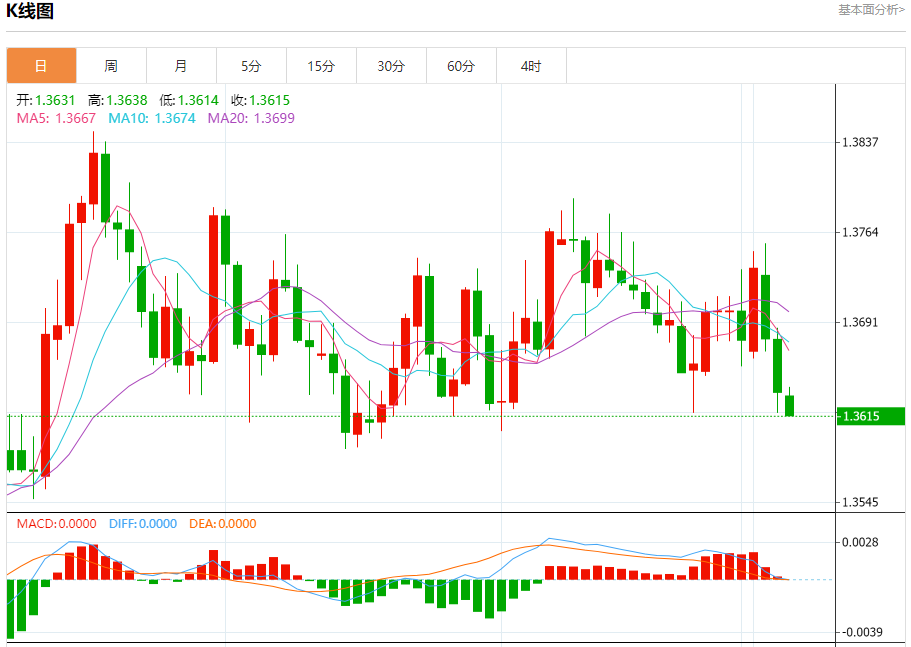Open the 基本面分析 link
This screenshot has width=911, height=647.
tap(871, 10)
